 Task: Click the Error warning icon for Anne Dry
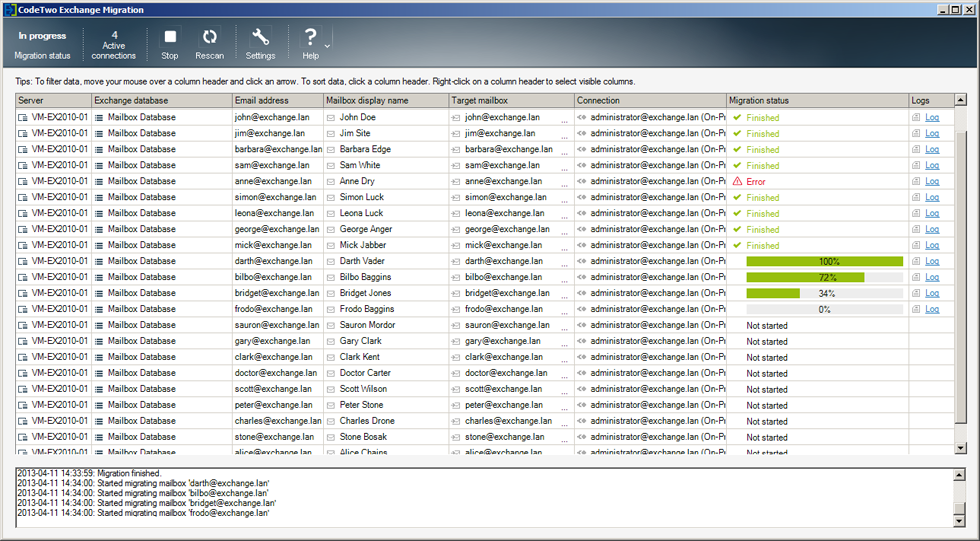coord(738,181)
